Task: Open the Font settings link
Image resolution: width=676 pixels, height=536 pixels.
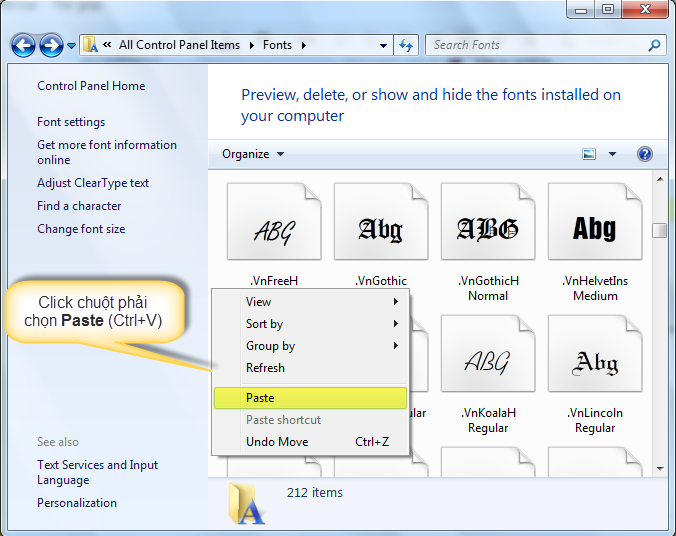Action: pos(71,122)
